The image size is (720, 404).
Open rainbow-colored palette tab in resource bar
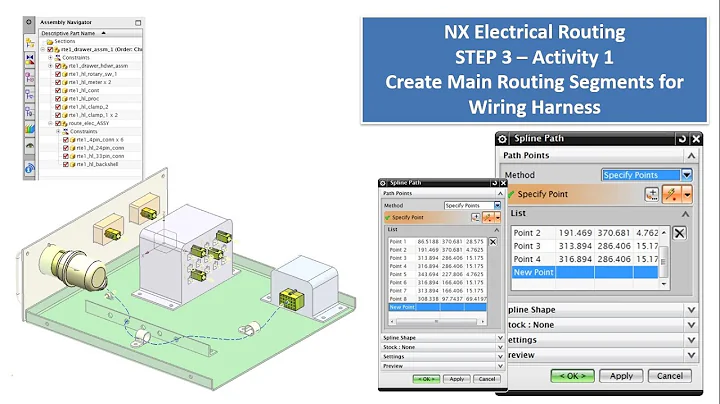(30, 129)
